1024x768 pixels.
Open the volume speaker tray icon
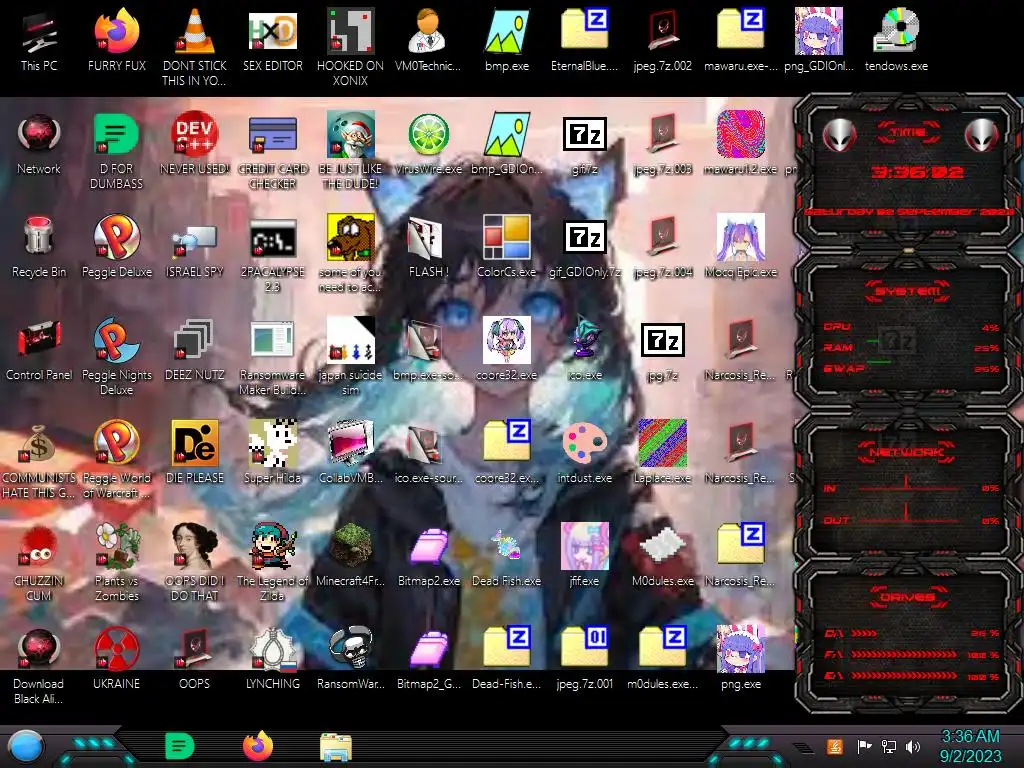pyautogui.click(x=912, y=746)
